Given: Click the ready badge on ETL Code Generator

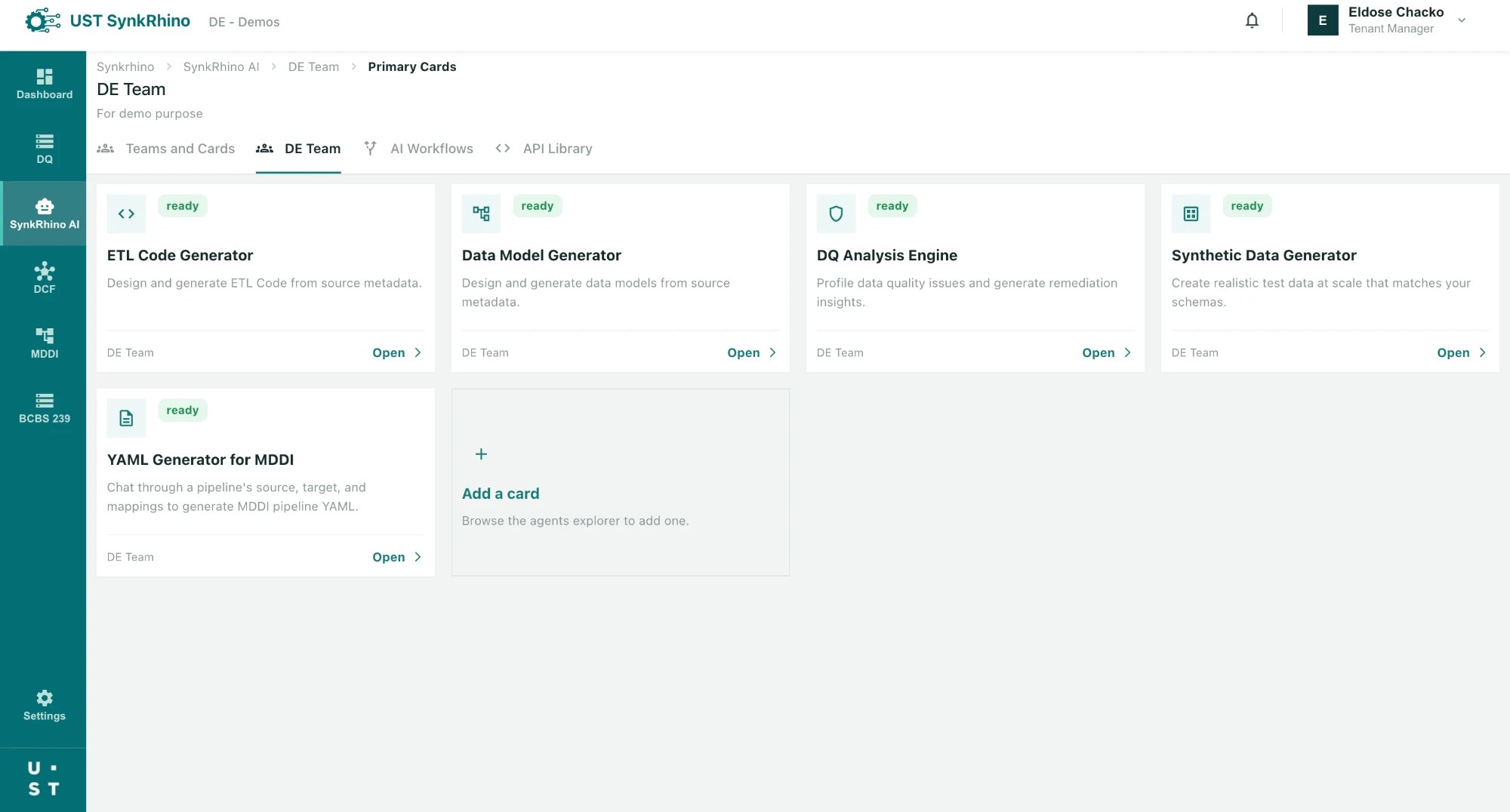Looking at the screenshot, I should tap(183, 206).
